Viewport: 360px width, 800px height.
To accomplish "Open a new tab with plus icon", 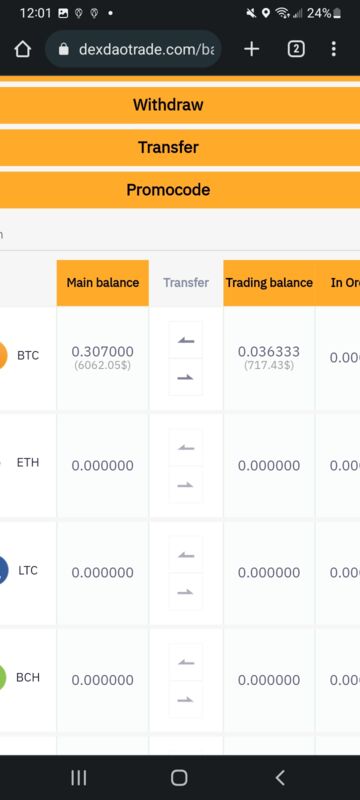I will (x=251, y=49).
